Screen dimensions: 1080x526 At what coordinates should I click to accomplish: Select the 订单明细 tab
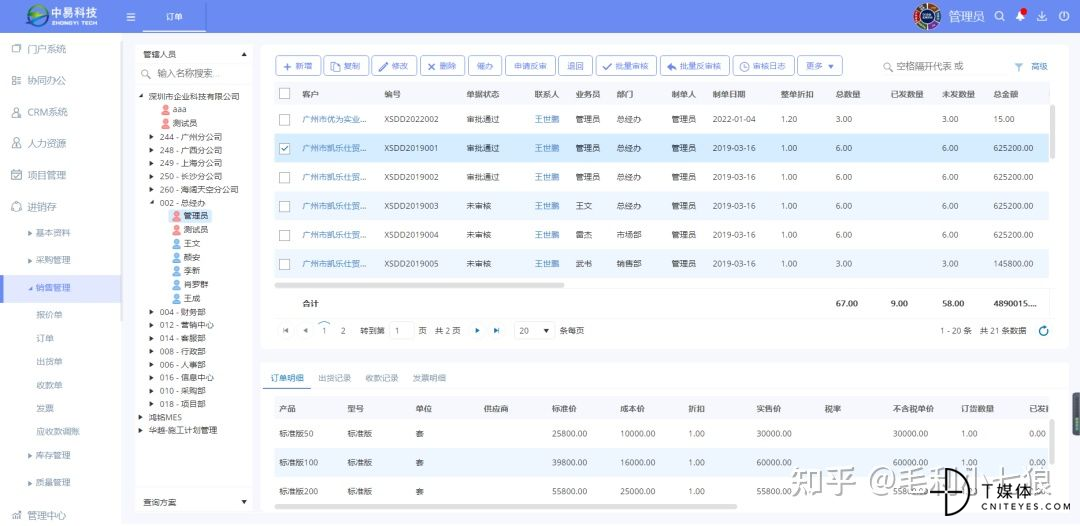(x=287, y=378)
